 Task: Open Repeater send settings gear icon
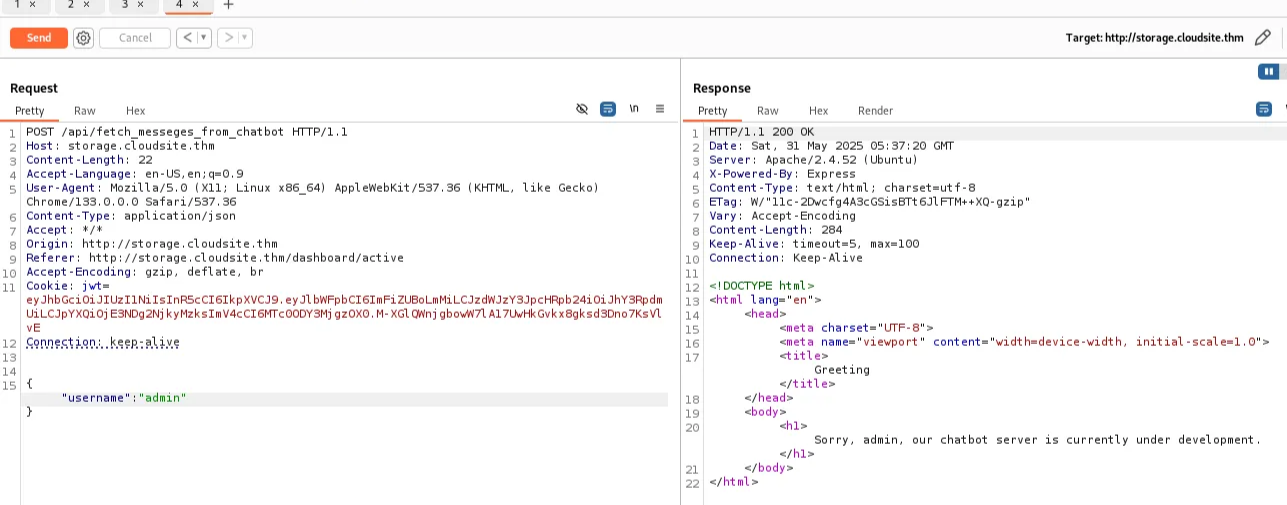coord(84,38)
